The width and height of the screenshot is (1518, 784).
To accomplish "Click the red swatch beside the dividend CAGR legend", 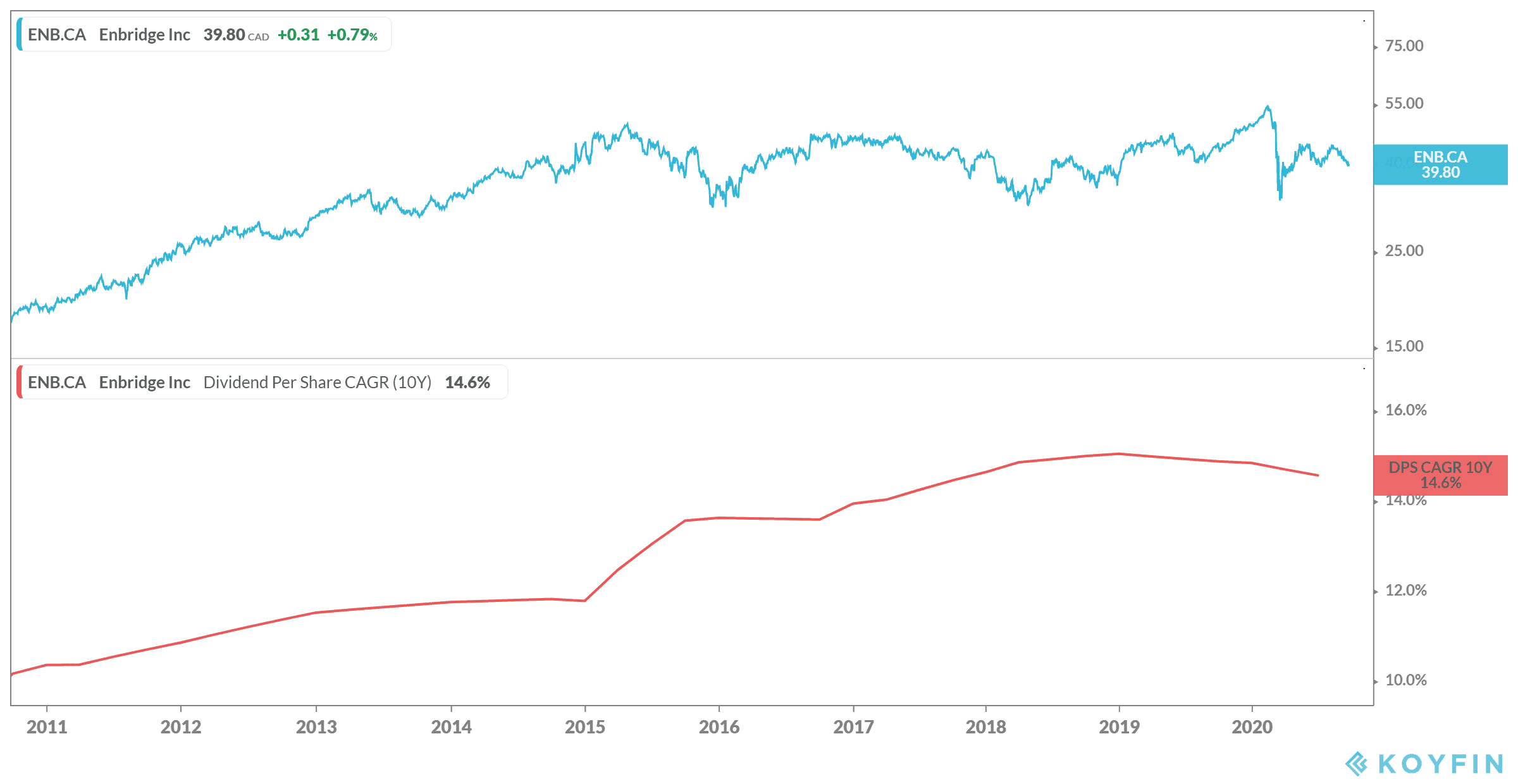I will [x=20, y=383].
